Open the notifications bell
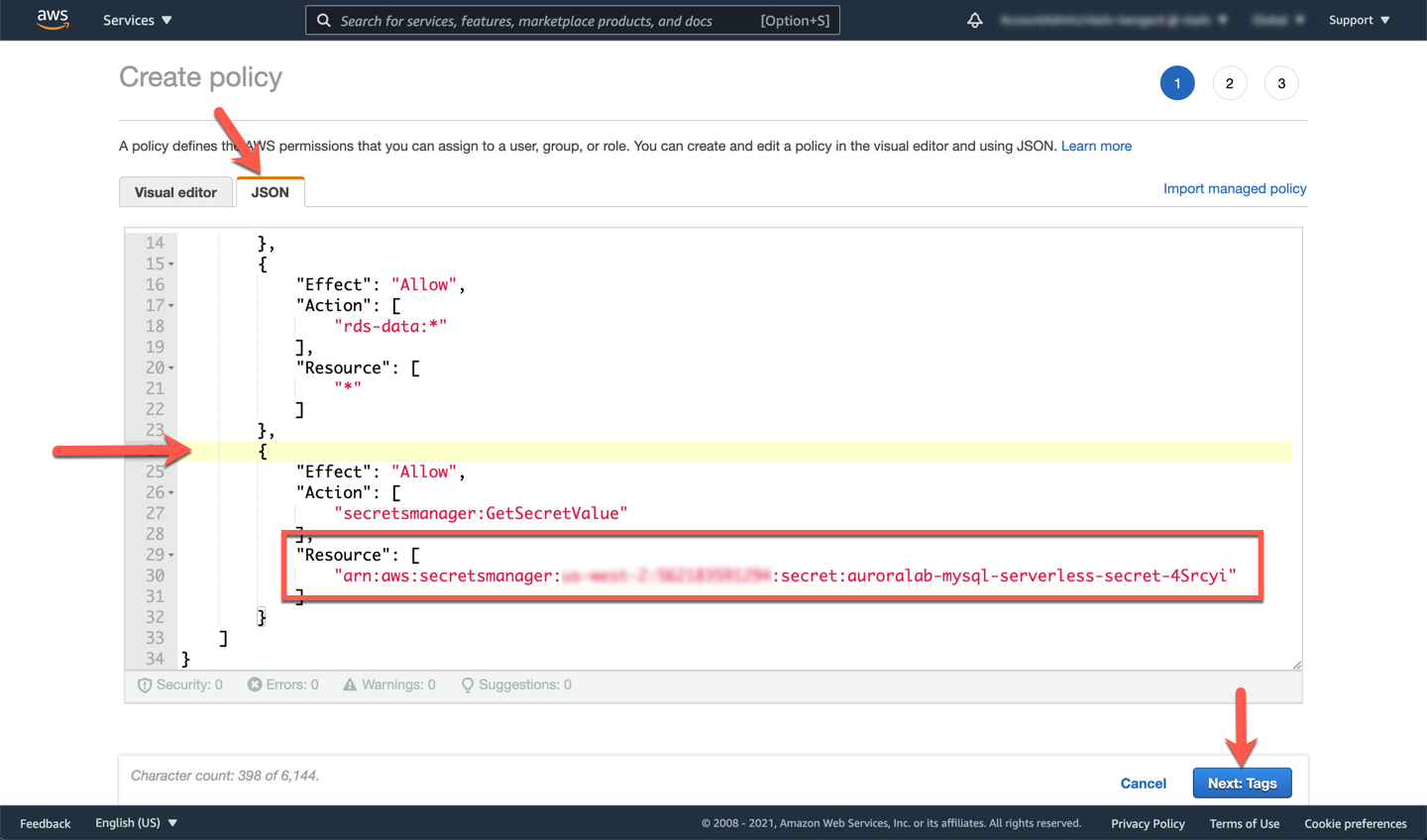Viewport: 1427px width, 840px height. 975,20
